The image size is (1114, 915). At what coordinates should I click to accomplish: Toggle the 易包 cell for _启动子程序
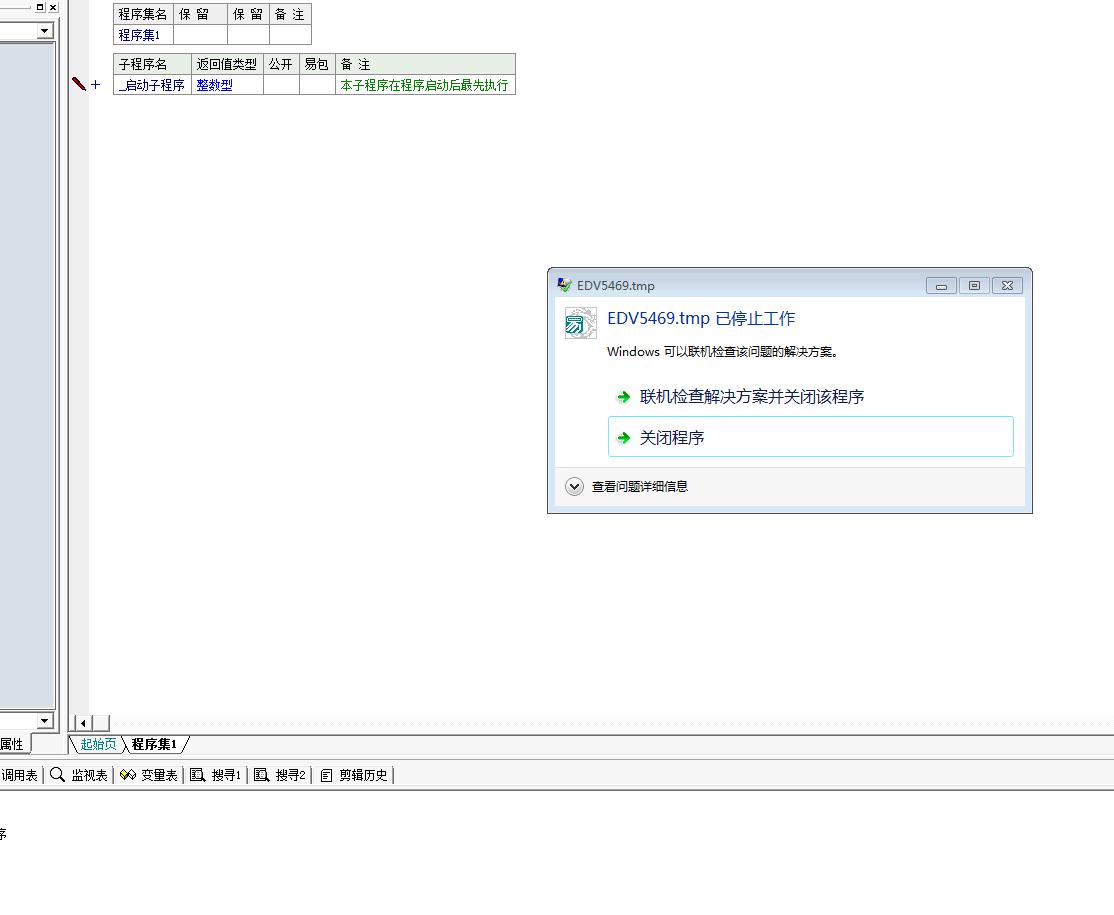pyautogui.click(x=317, y=85)
